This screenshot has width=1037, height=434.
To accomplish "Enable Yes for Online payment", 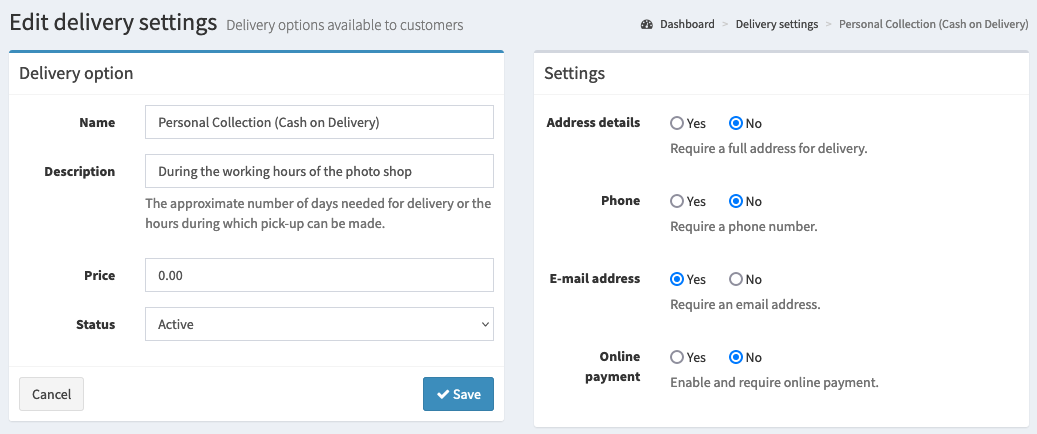I will (x=677, y=357).
